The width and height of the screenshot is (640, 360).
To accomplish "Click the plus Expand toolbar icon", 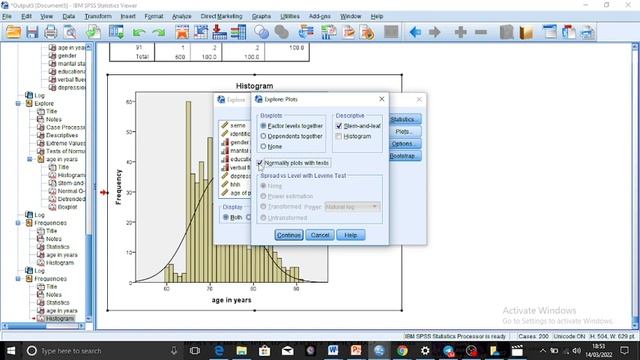I will tap(460, 32).
